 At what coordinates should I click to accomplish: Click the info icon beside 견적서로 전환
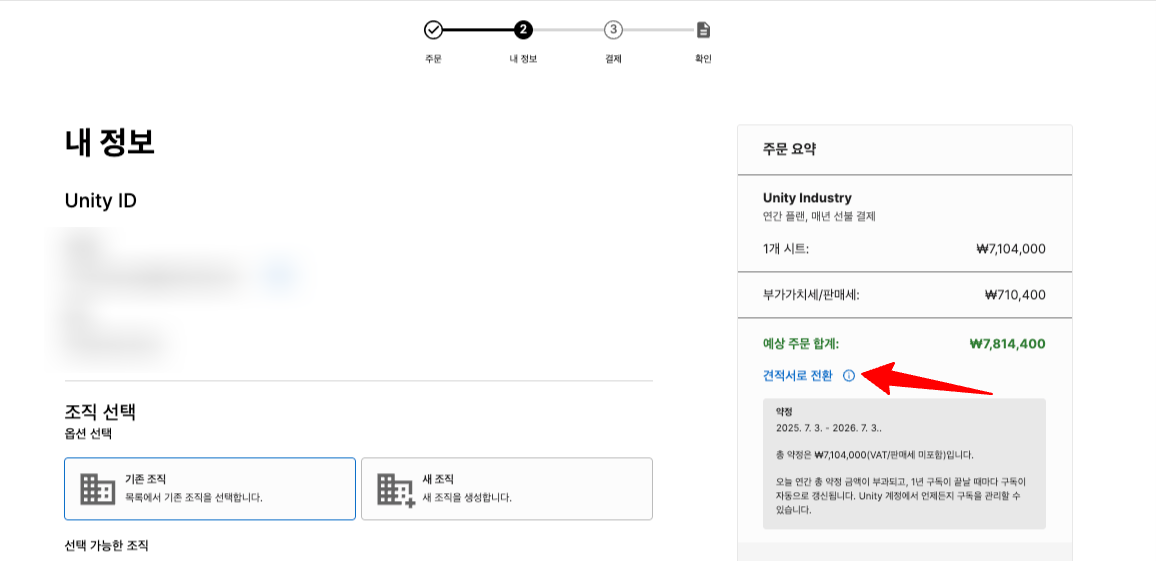pos(849,376)
